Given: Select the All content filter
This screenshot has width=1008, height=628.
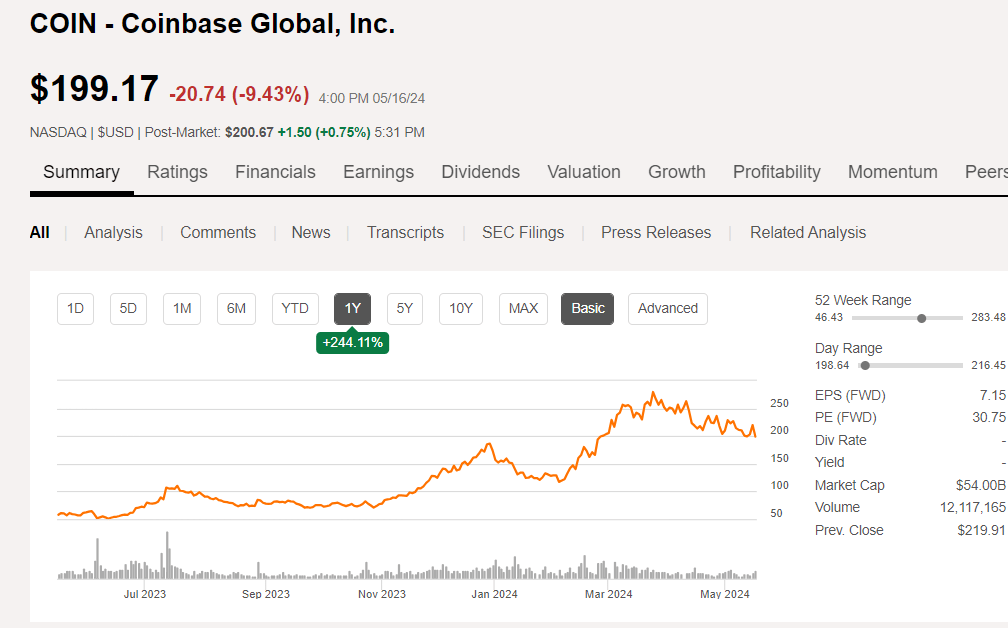Looking at the screenshot, I should (x=39, y=232).
